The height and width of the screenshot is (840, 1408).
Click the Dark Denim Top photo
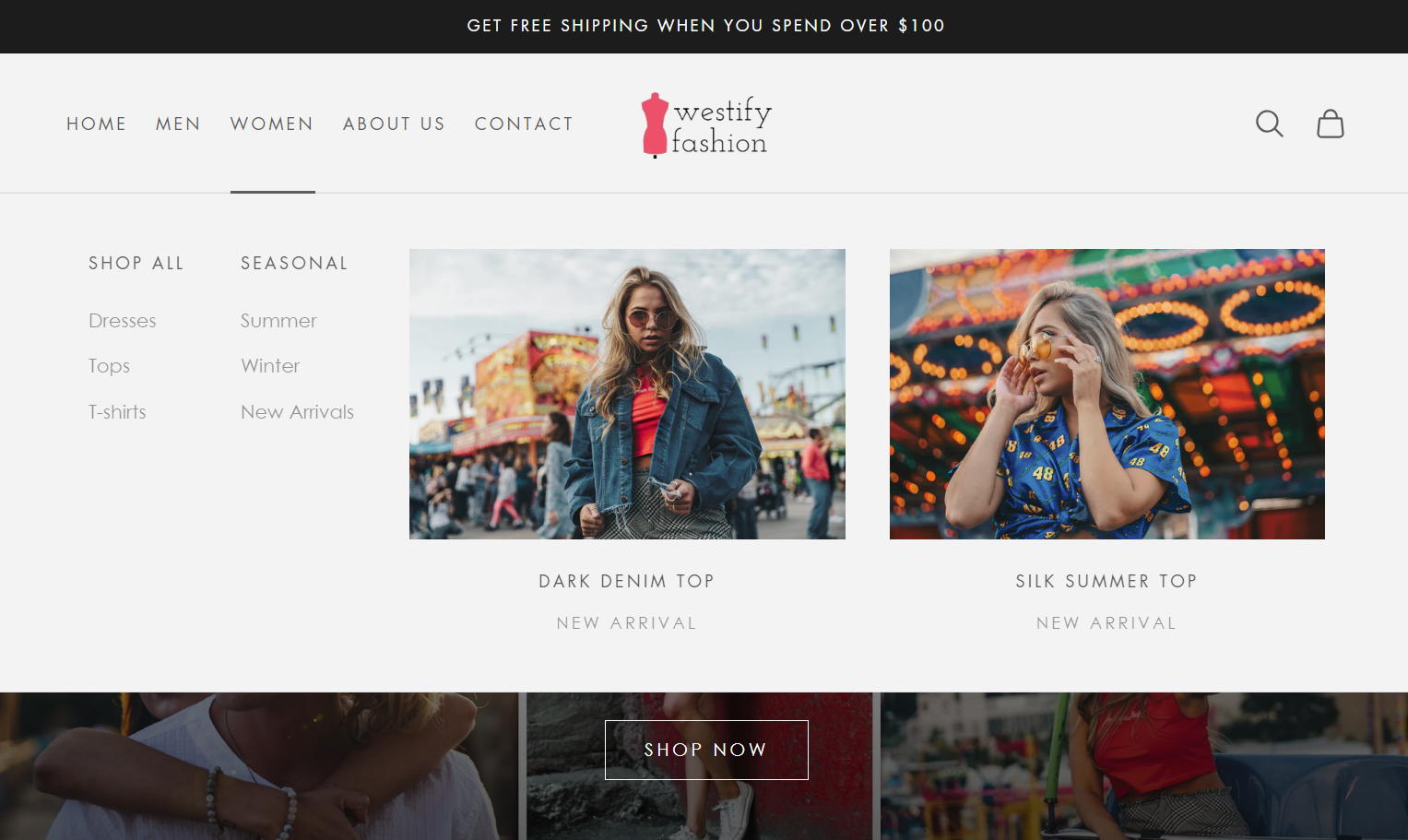click(627, 394)
